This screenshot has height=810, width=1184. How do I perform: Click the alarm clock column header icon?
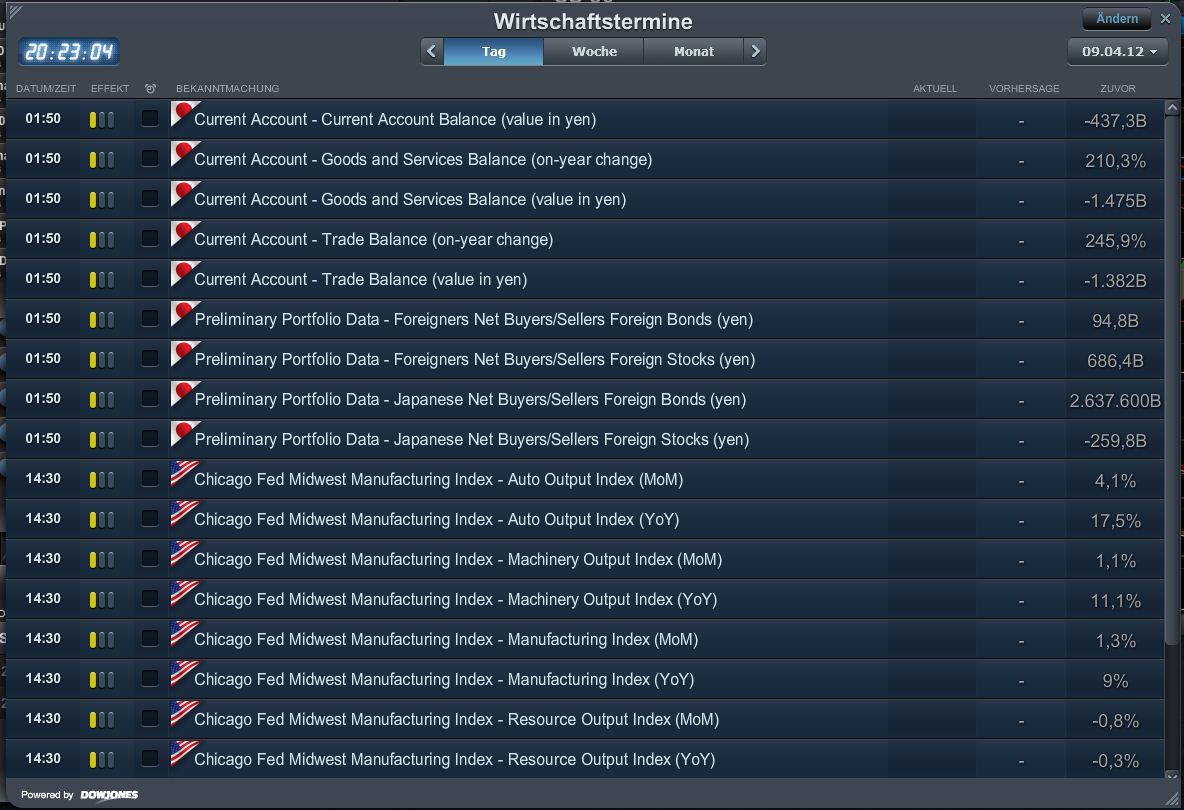pos(150,88)
